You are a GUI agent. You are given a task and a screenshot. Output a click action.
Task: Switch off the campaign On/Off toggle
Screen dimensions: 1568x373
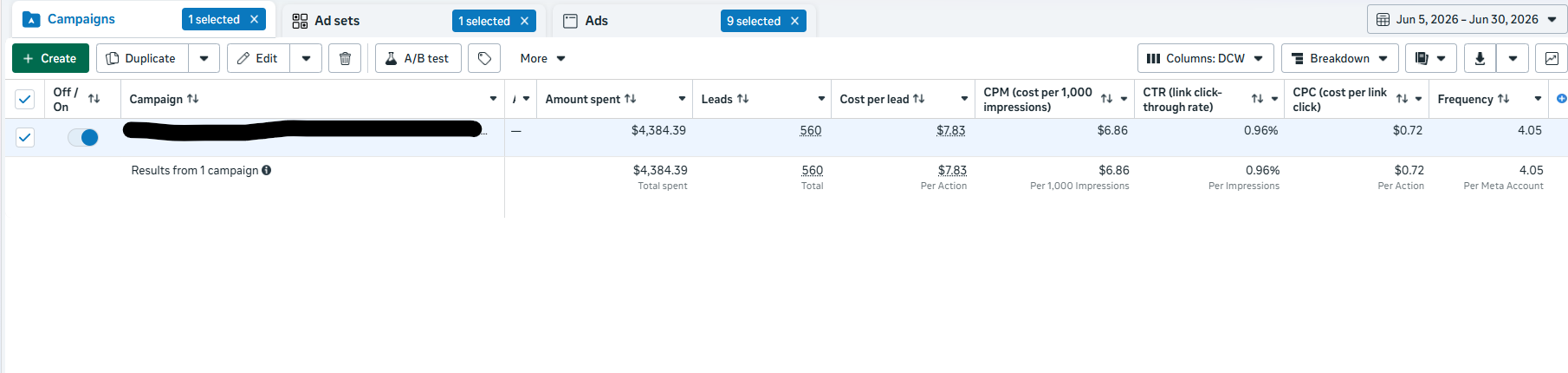click(83, 137)
